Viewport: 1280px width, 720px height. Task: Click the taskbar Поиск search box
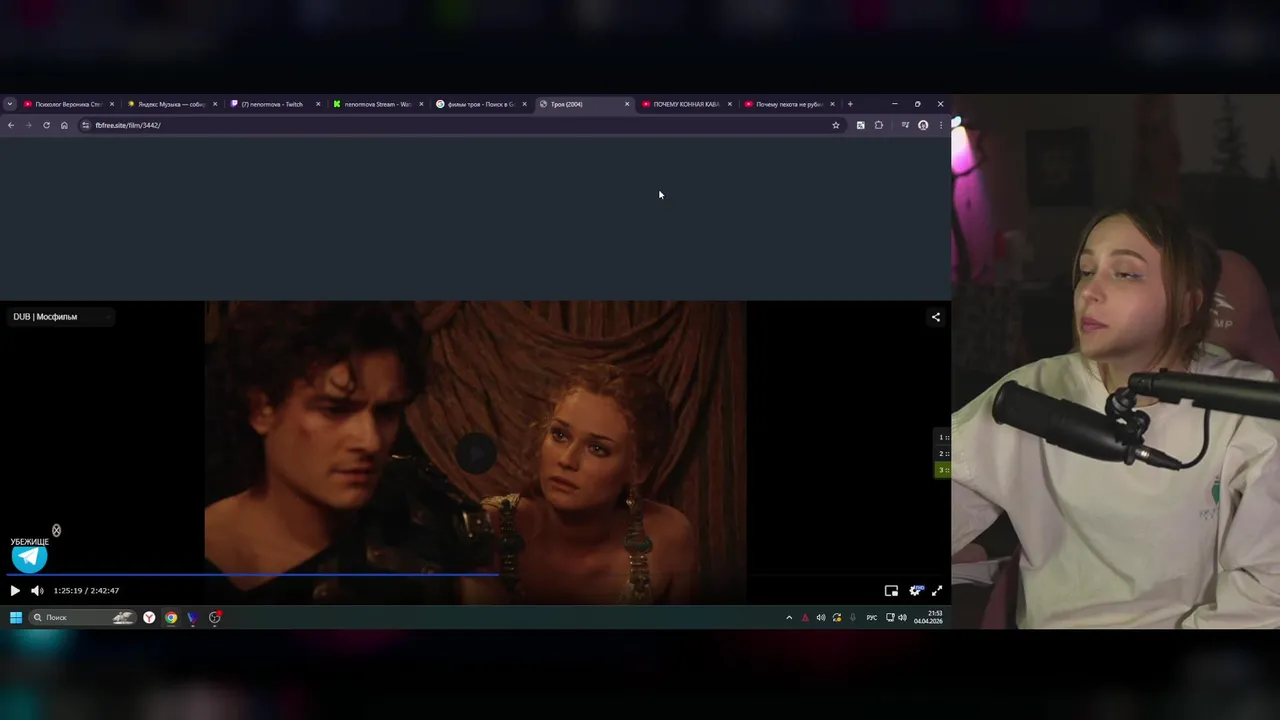[x=82, y=618]
